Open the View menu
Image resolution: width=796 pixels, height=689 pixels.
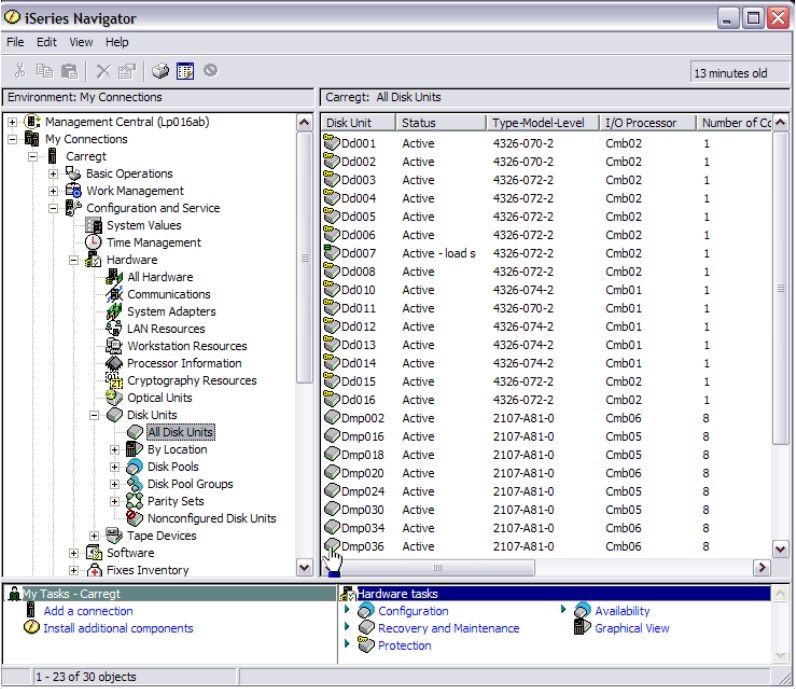click(81, 42)
